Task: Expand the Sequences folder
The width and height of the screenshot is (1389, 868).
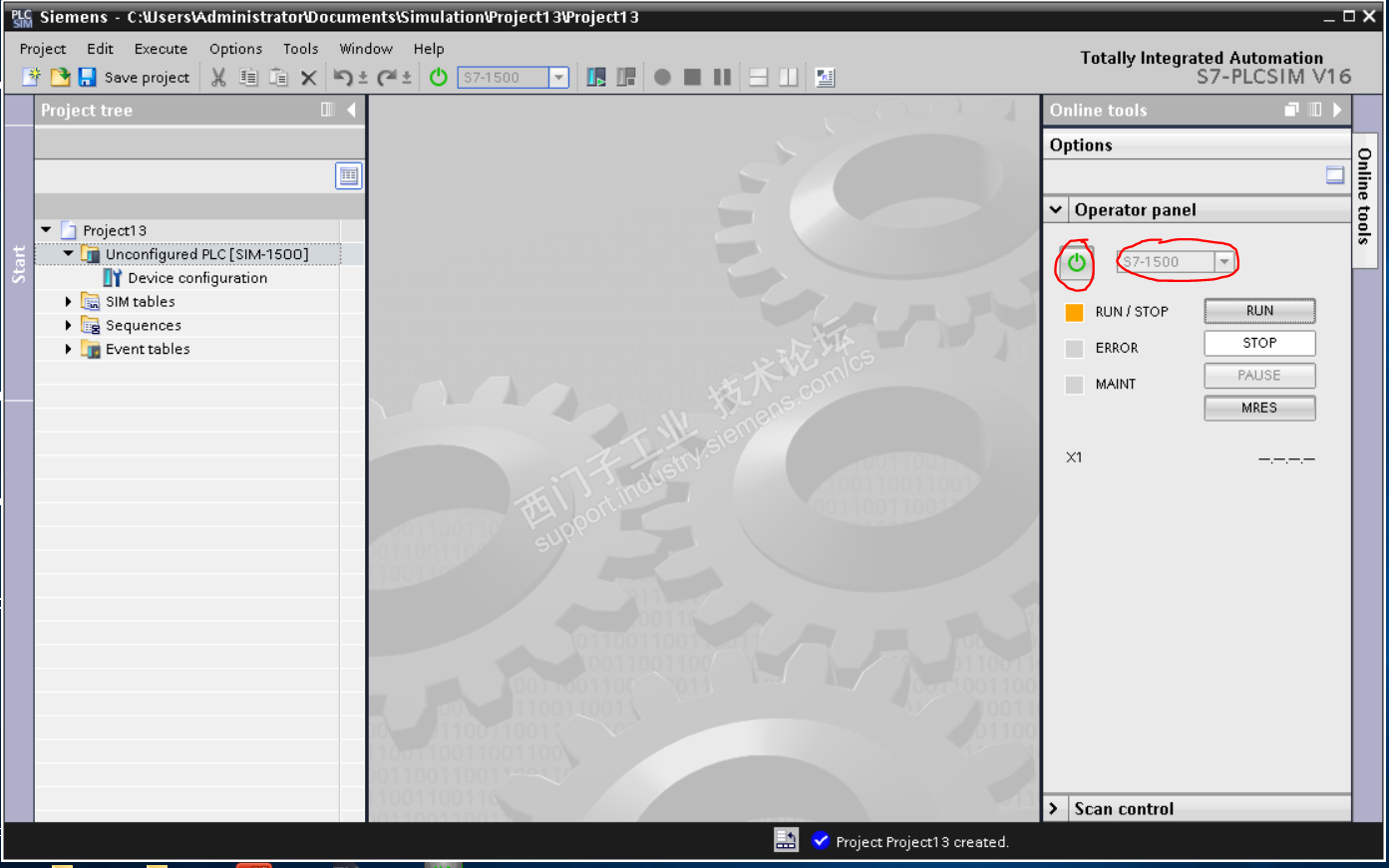Action: pos(68,325)
